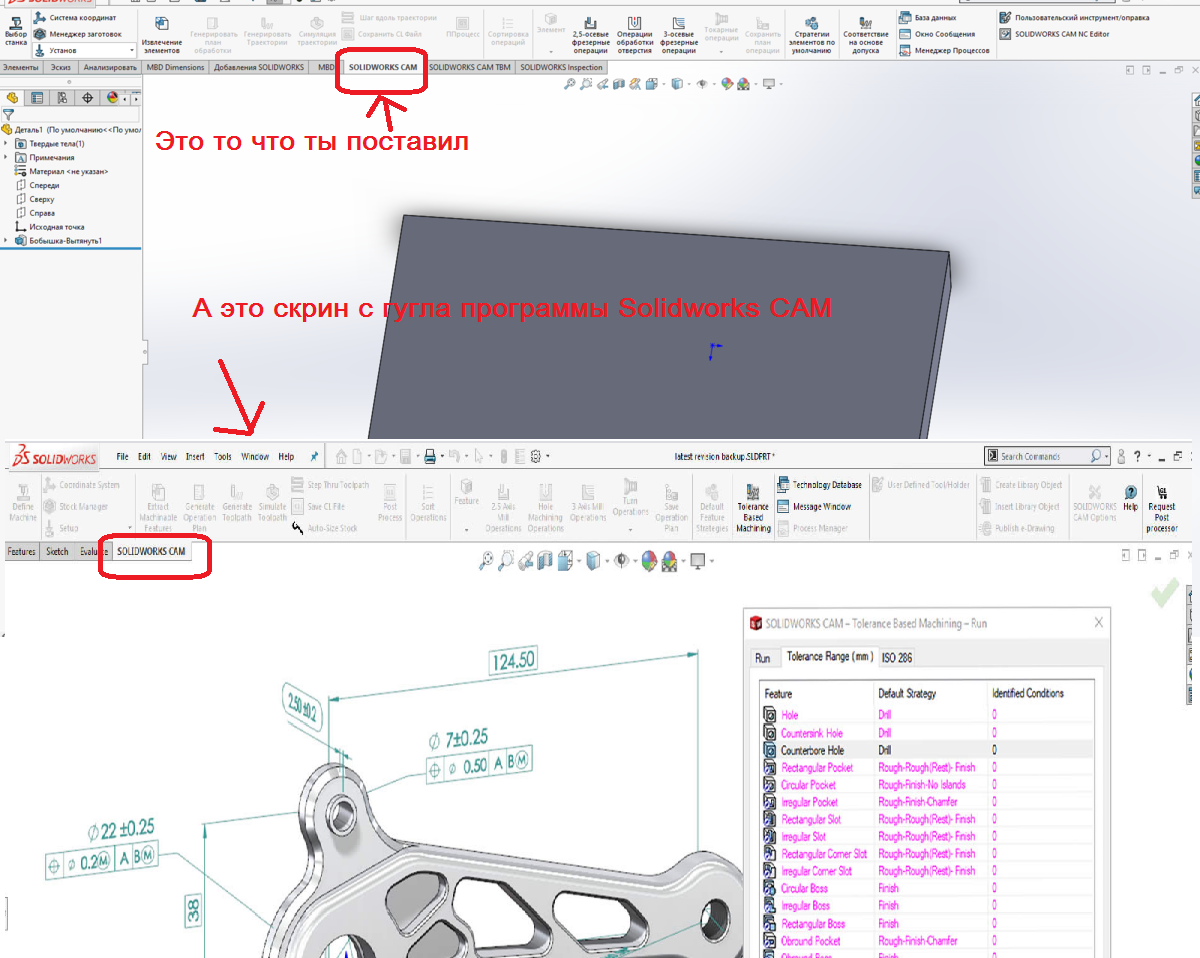
Task: Open Менеджер Процессов
Action: (x=944, y=50)
